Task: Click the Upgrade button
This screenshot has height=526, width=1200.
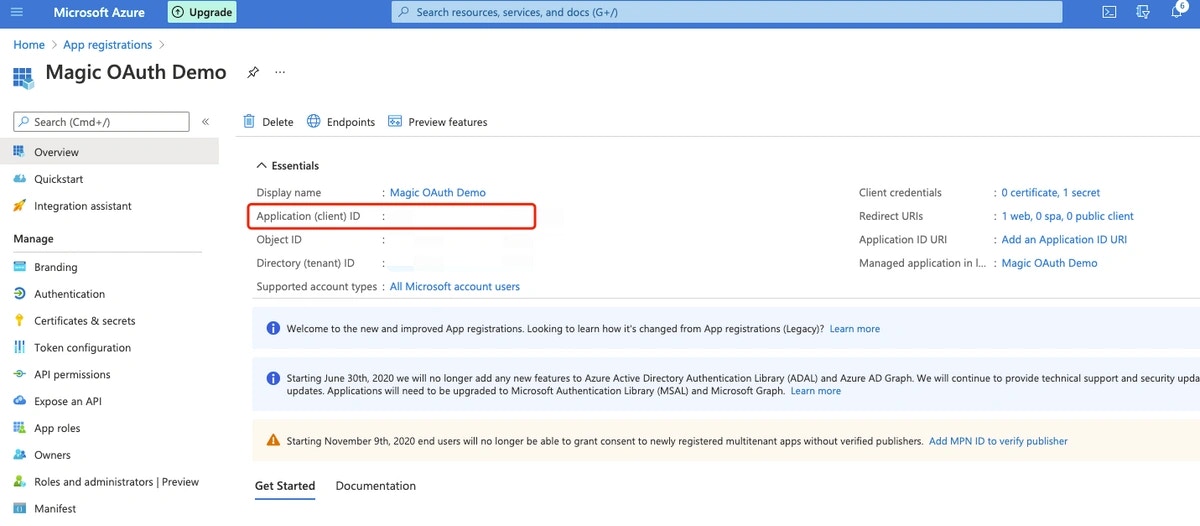Action: 201,13
